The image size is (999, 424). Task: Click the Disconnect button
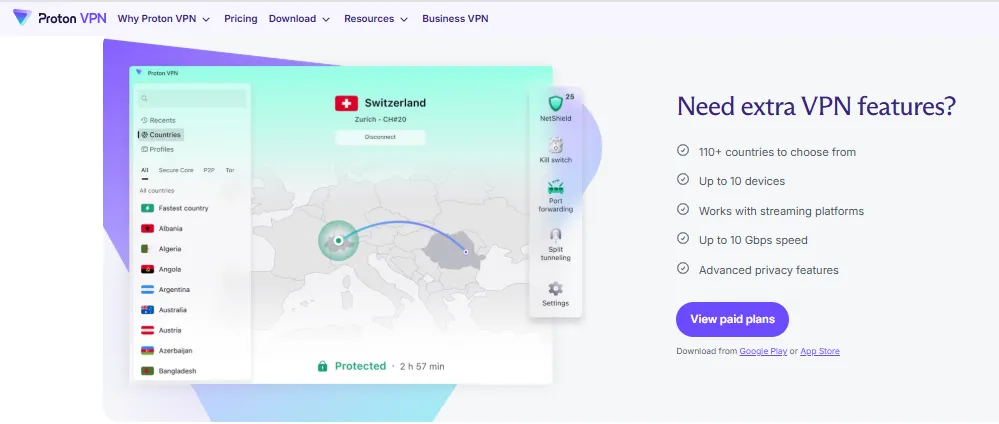pyautogui.click(x=380, y=137)
